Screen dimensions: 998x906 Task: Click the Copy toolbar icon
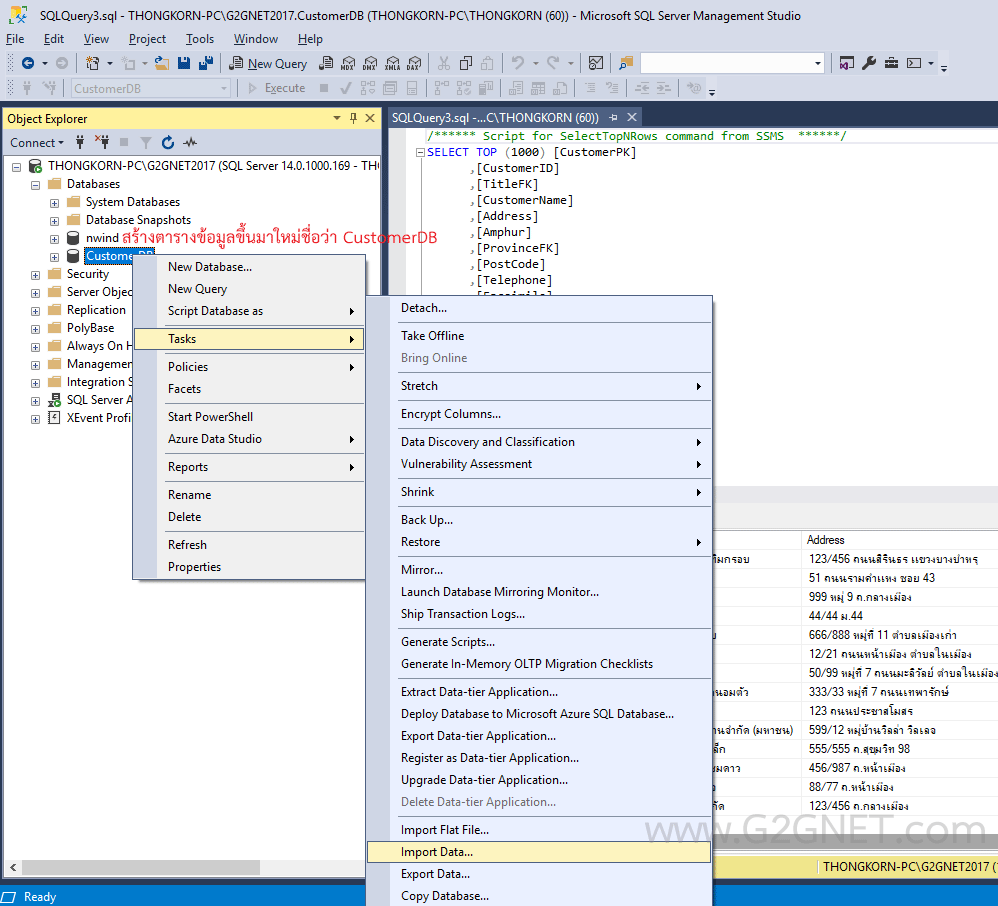coord(466,63)
